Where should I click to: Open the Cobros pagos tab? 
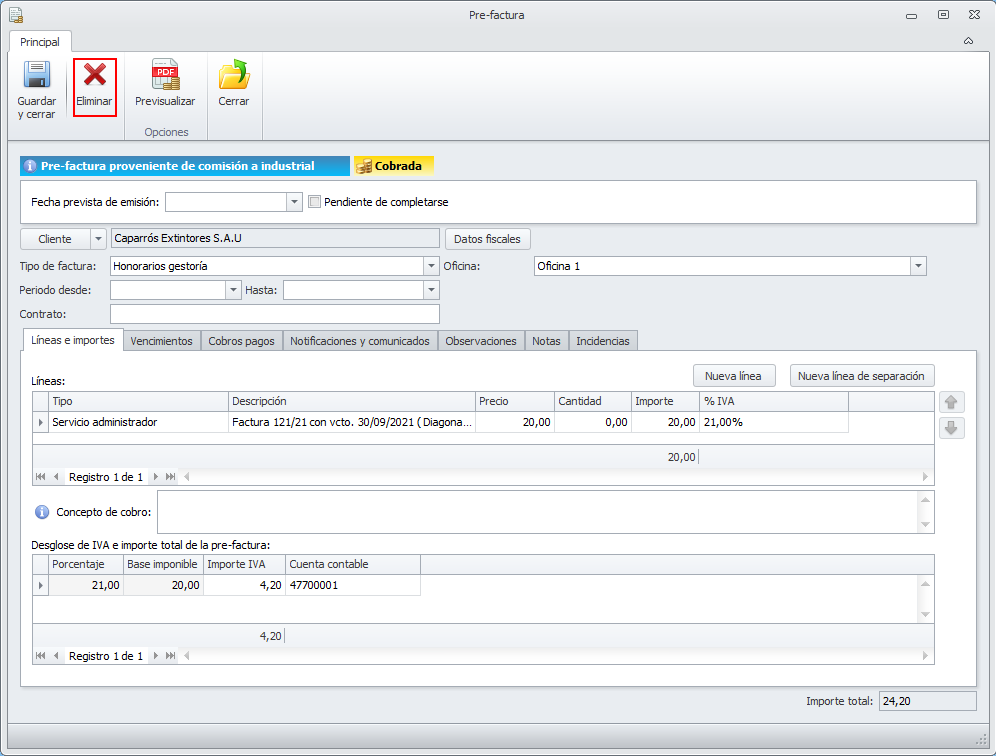pyautogui.click(x=241, y=341)
